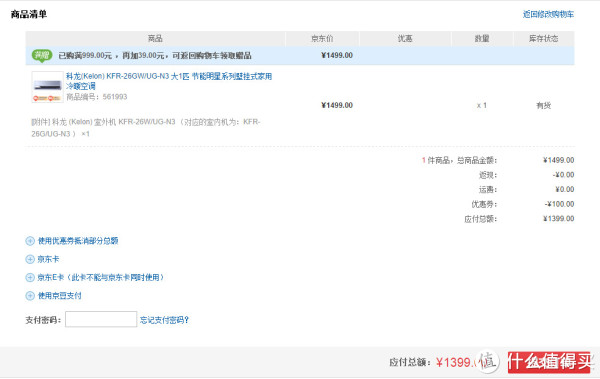Image resolution: width=600 pixels, height=379 pixels.
Task: Click the 运费 ¥0.00 value
Action: 564,190
